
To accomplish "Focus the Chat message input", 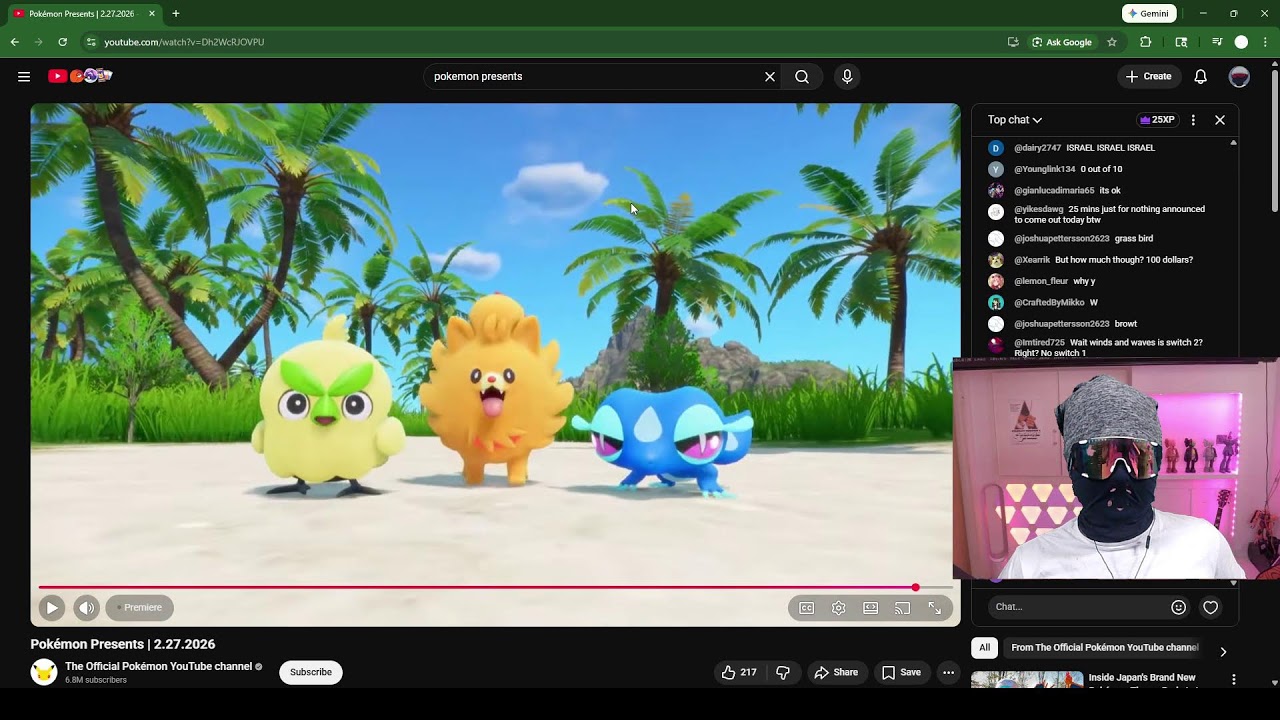I will click(x=1078, y=607).
